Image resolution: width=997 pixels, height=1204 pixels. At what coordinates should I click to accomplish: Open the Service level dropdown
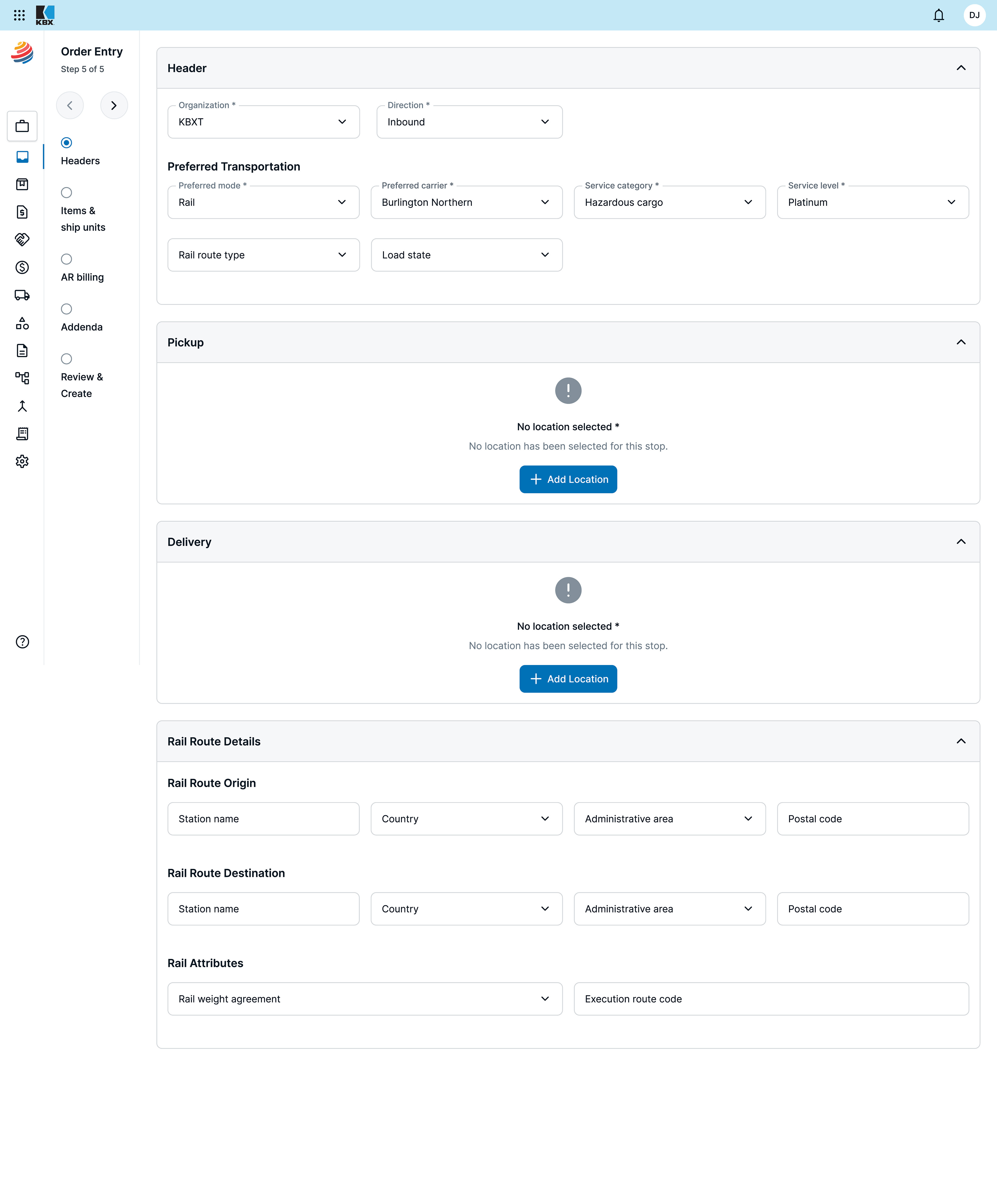[x=873, y=202]
